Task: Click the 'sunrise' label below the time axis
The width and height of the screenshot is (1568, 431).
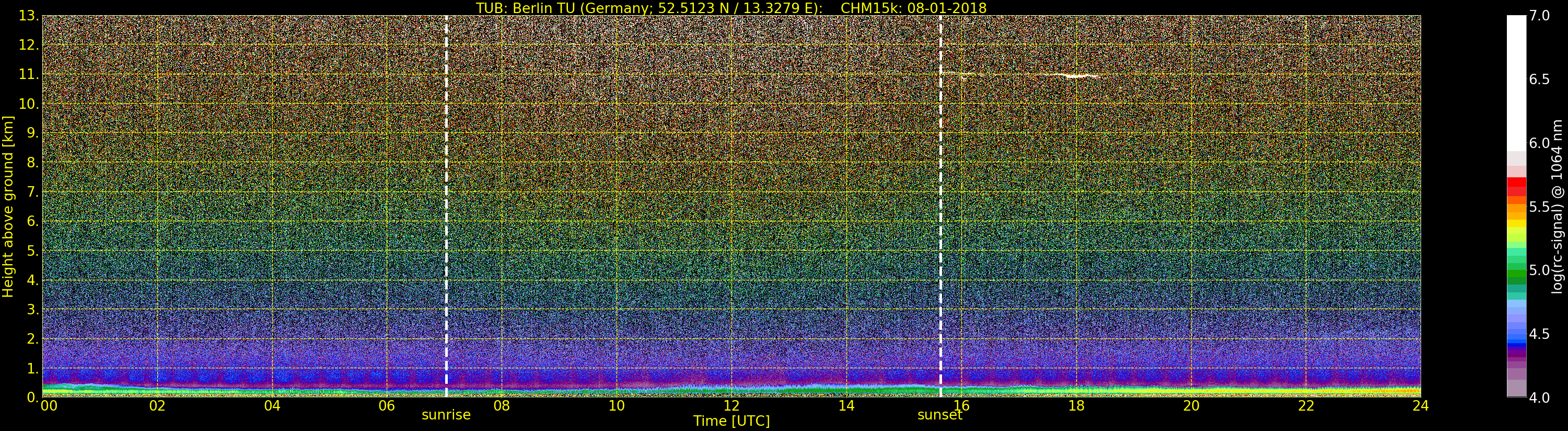Action: pos(446,415)
